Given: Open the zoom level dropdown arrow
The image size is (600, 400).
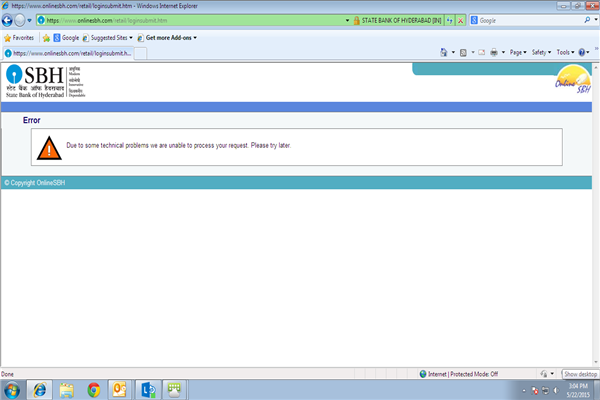Looking at the screenshot, I should 552,374.
